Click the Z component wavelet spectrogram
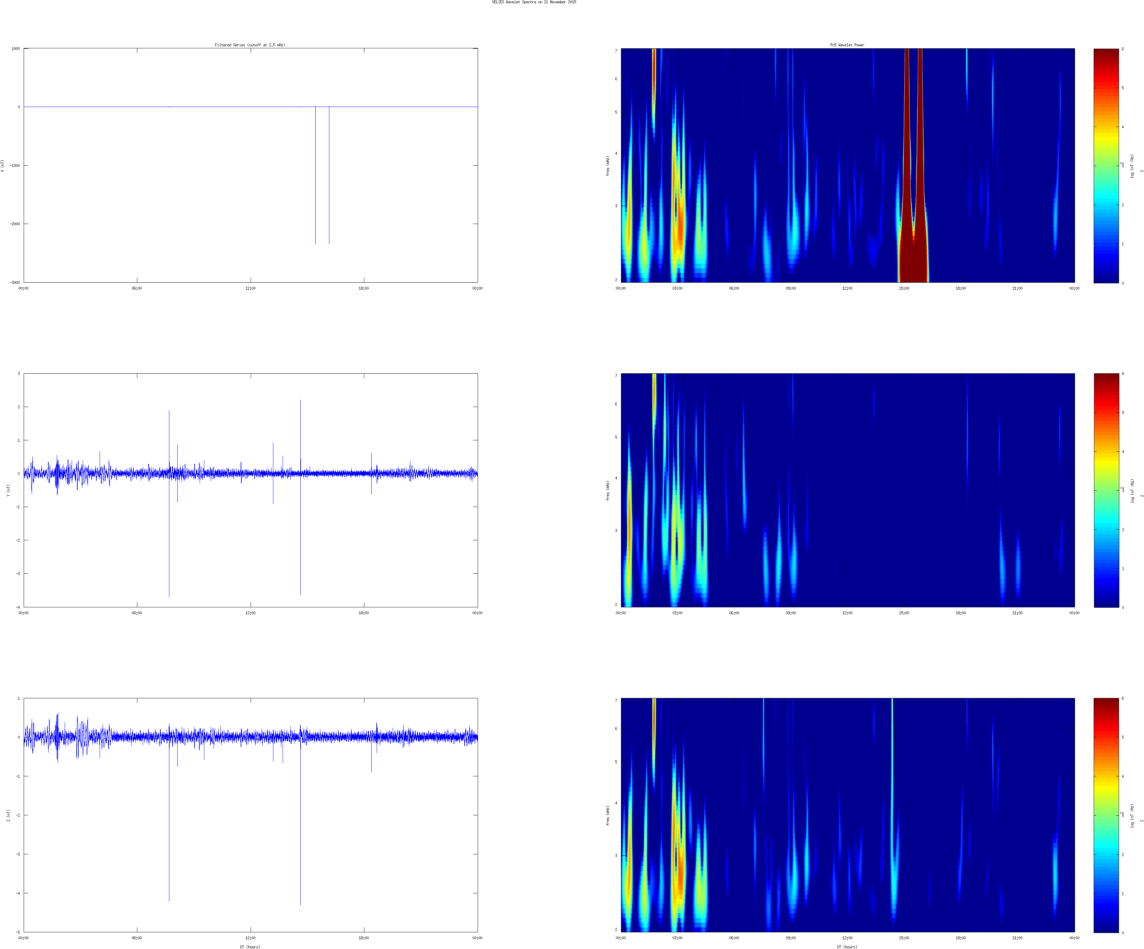1144x949 pixels. [x=847, y=815]
